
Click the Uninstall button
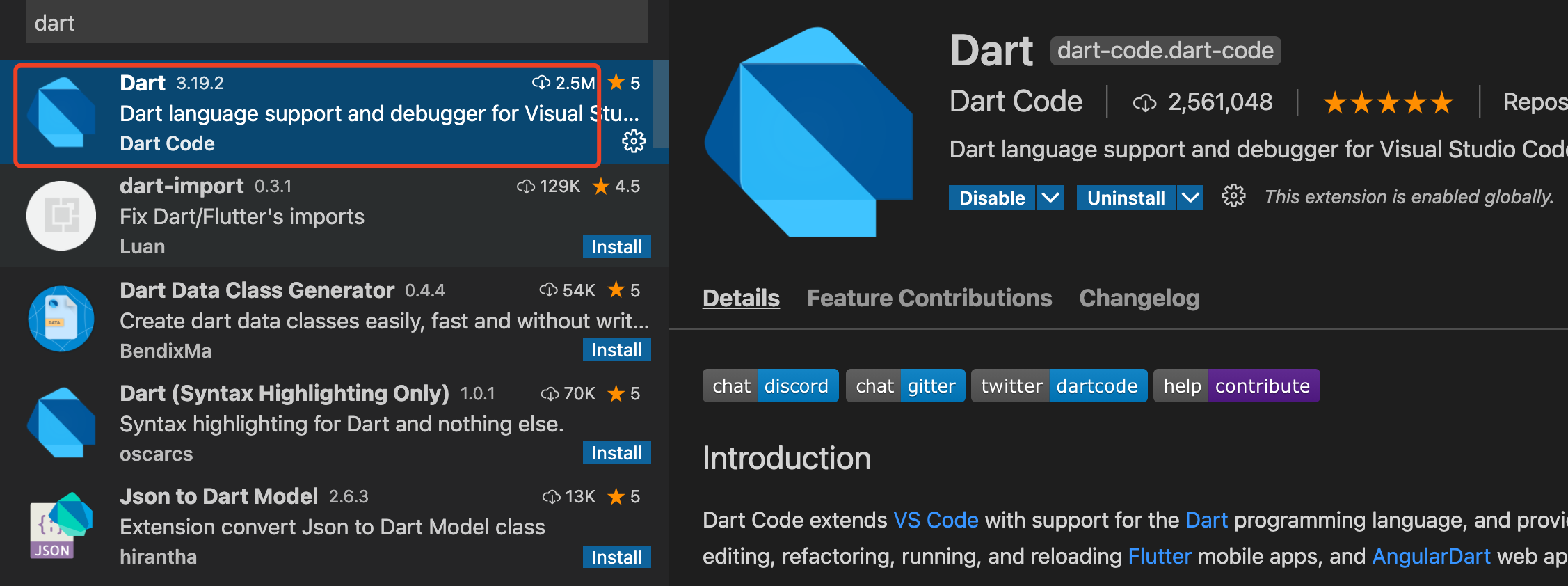[1126, 198]
